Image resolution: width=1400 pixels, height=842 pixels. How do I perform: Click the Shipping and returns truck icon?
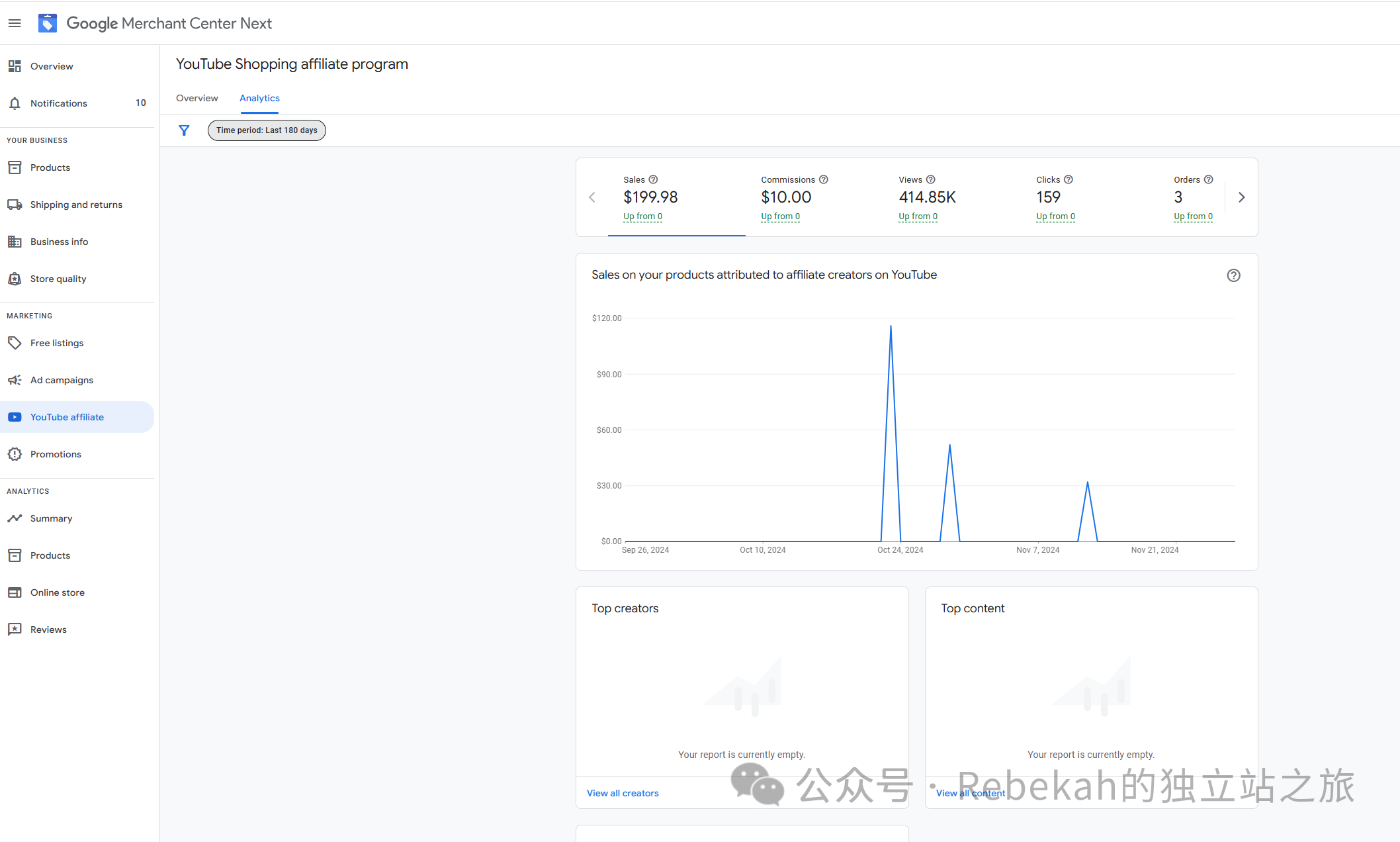[15, 205]
